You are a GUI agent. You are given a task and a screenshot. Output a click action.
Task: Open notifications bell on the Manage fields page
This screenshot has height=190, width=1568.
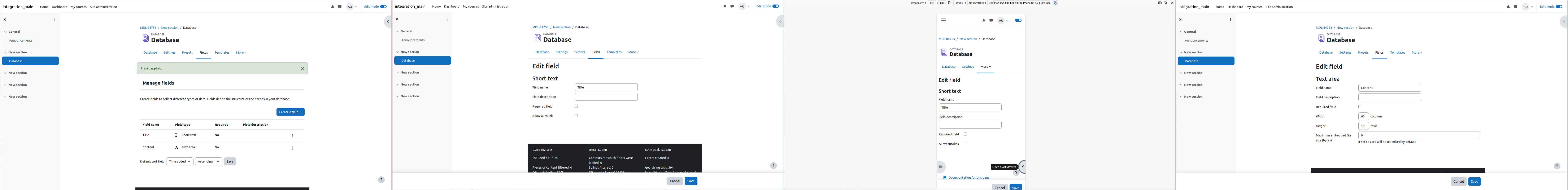332,7
